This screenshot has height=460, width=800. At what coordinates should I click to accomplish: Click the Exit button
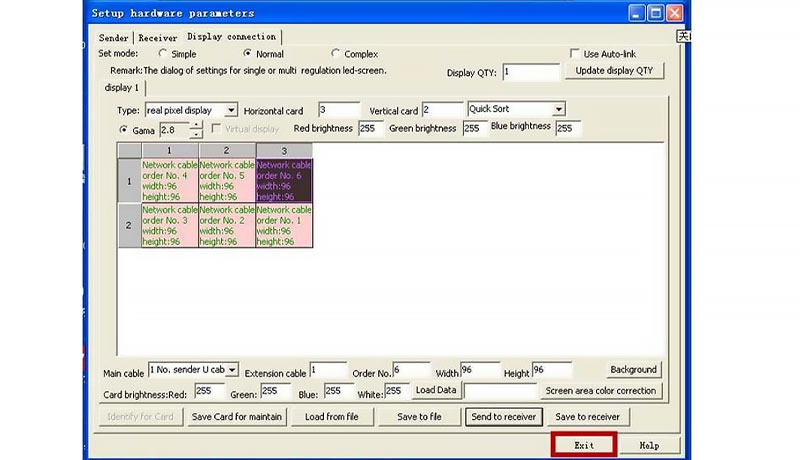click(584, 445)
